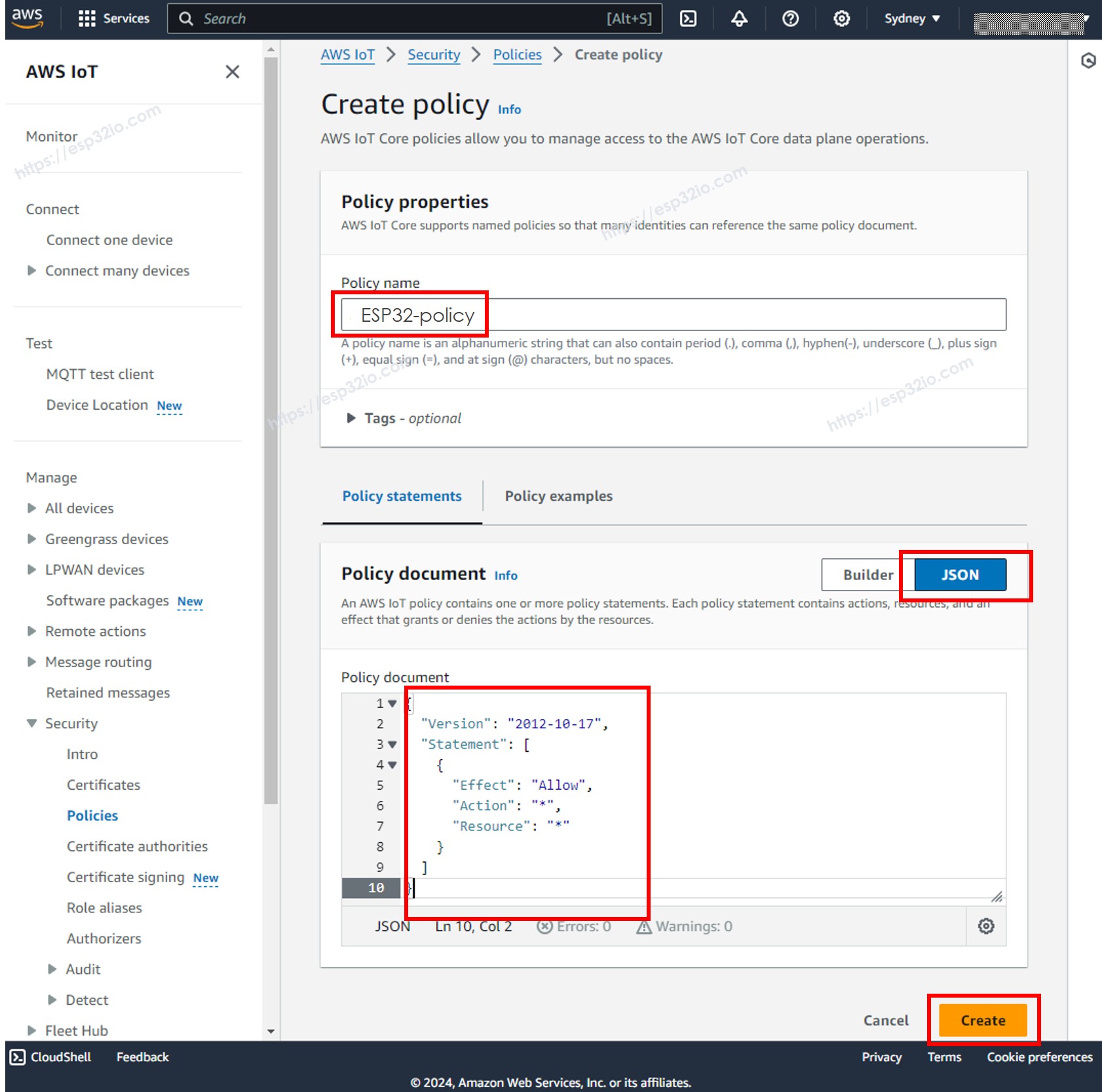The height and width of the screenshot is (1092, 1102).
Task: Click inside the Policy name input field
Action: (x=655, y=315)
